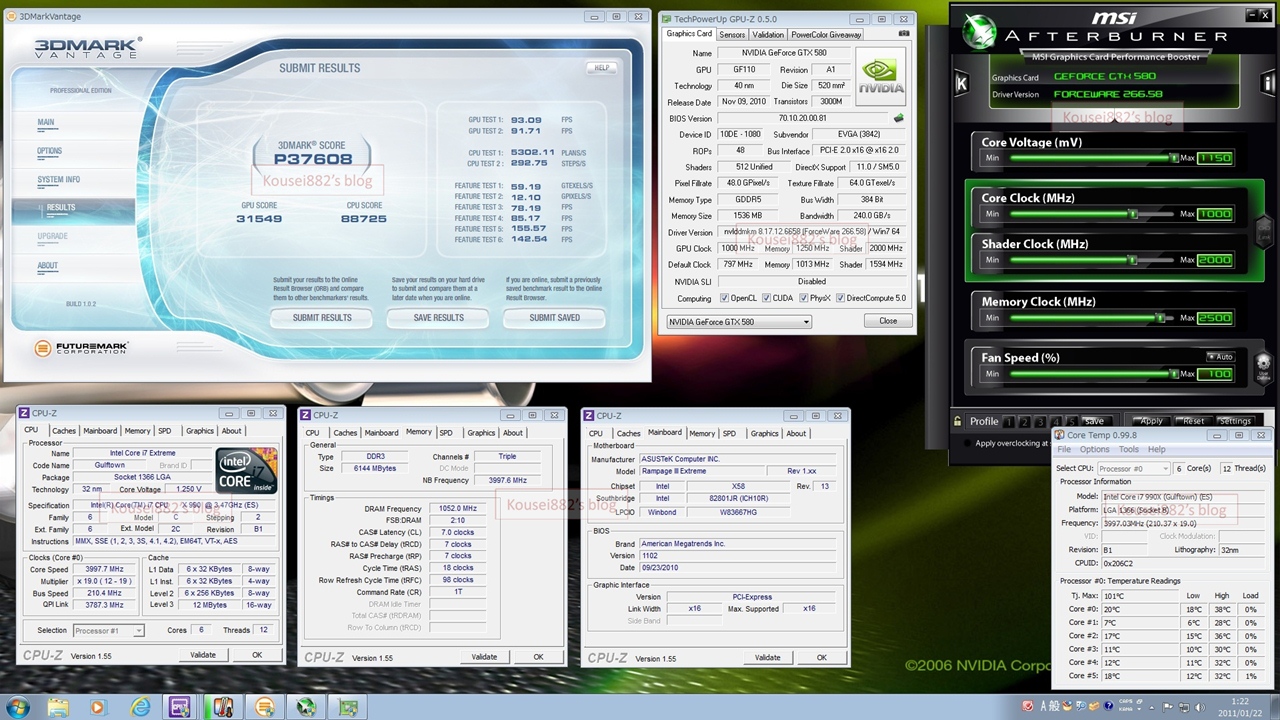1280x720 pixels.
Task: Open the GPU selection dropdown in GPU-Z
Action: pos(739,321)
